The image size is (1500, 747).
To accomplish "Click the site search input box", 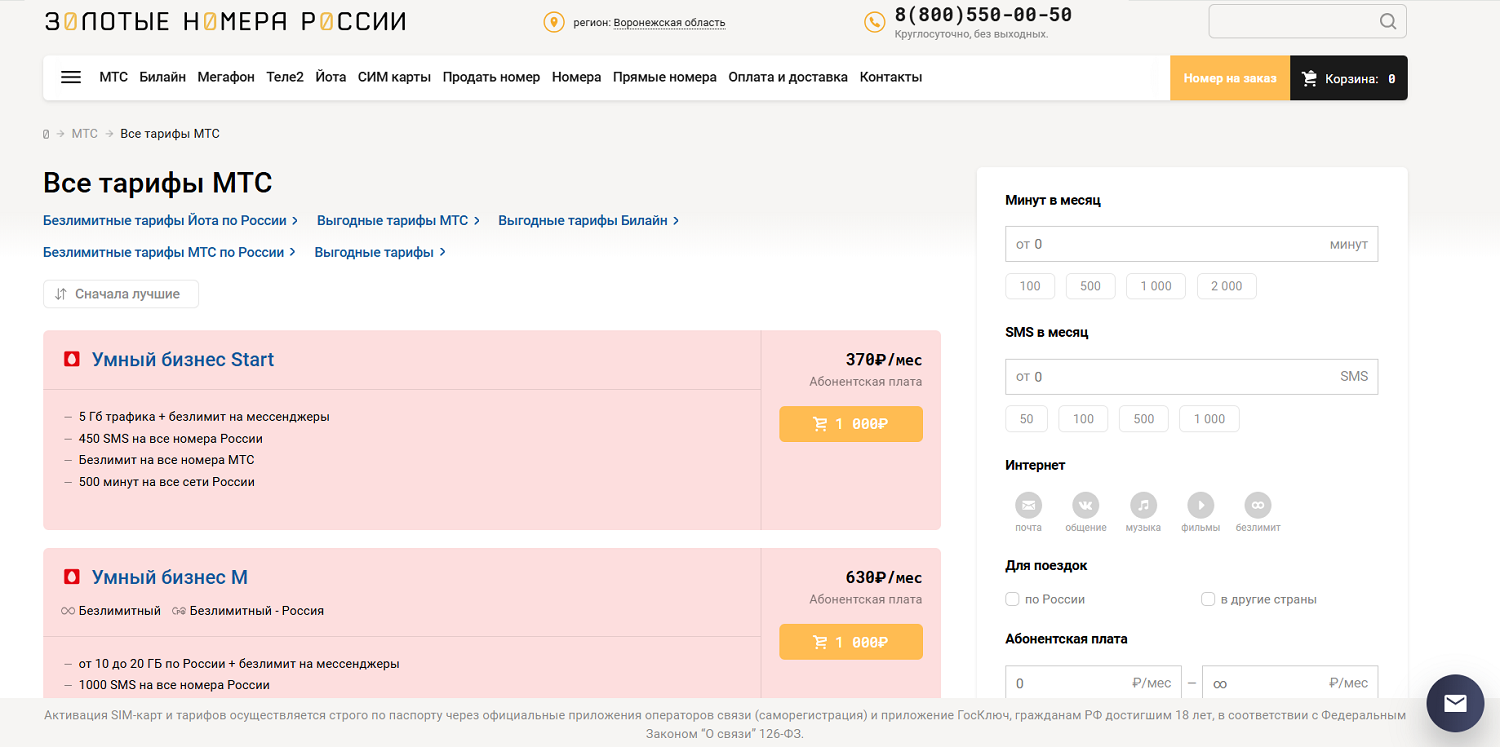I will click(1307, 21).
